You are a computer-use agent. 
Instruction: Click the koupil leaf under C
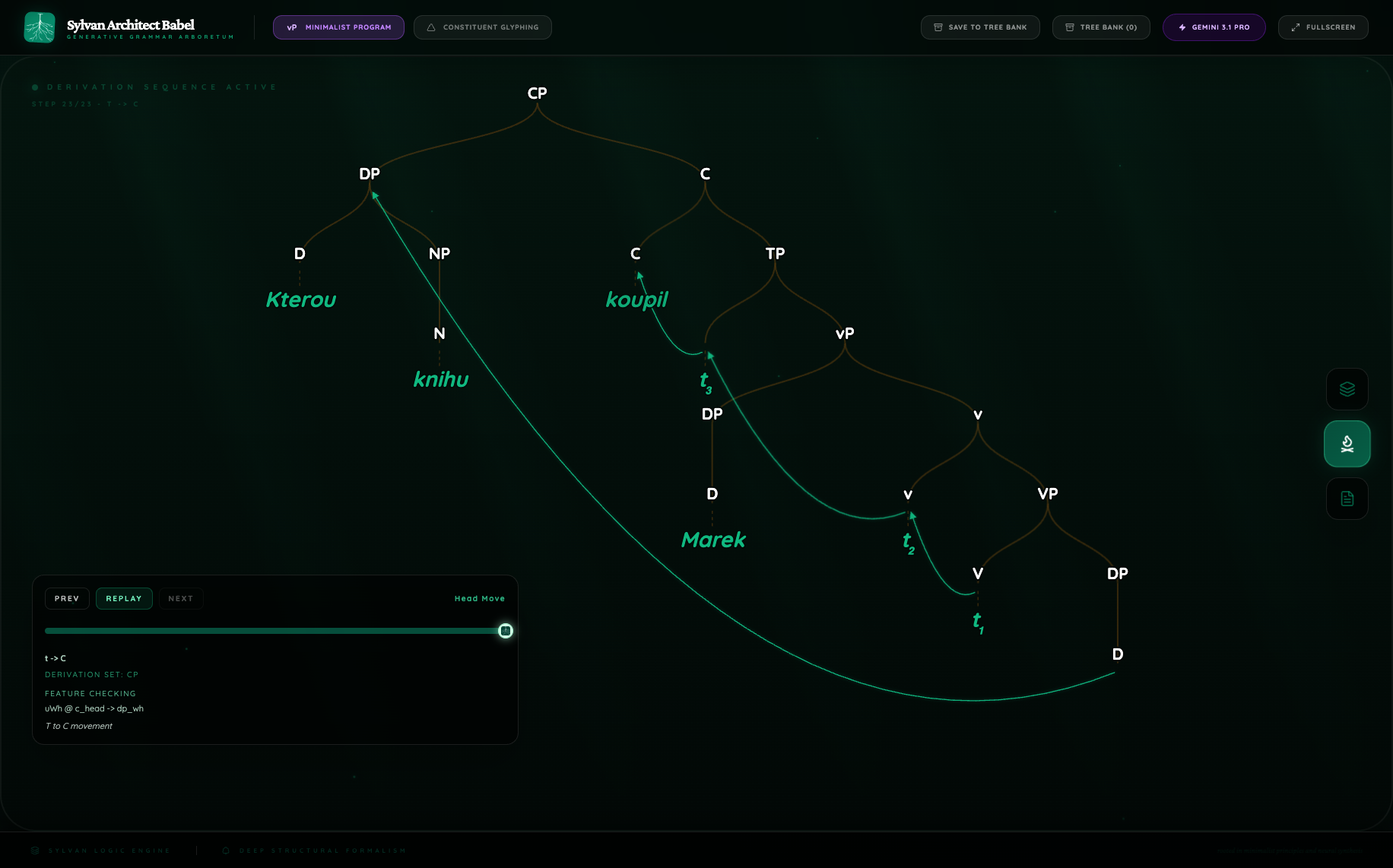coord(636,300)
